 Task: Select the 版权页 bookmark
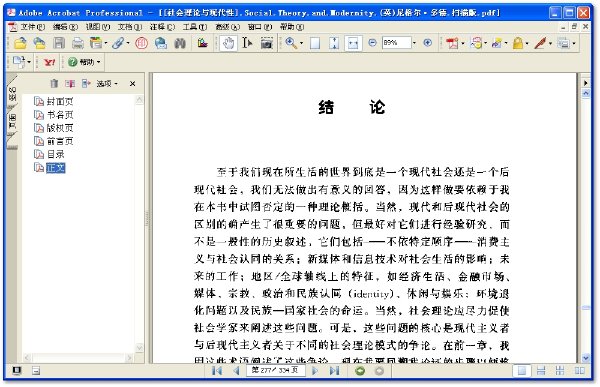60,128
